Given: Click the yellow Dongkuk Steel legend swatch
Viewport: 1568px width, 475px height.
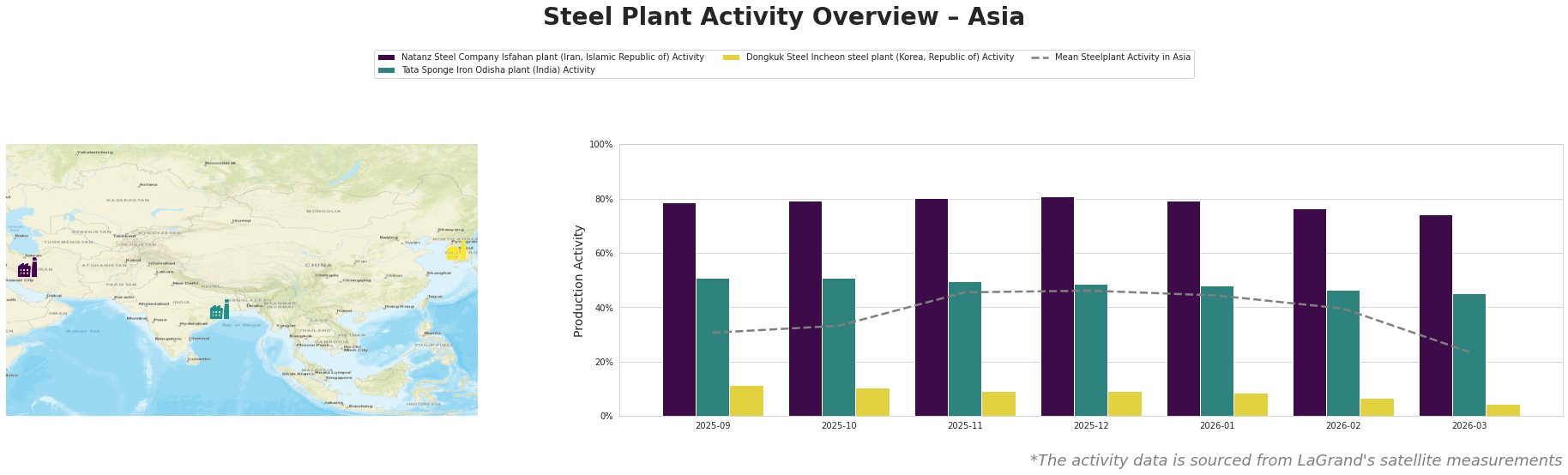Looking at the screenshot, I should (x=731, y=57).
